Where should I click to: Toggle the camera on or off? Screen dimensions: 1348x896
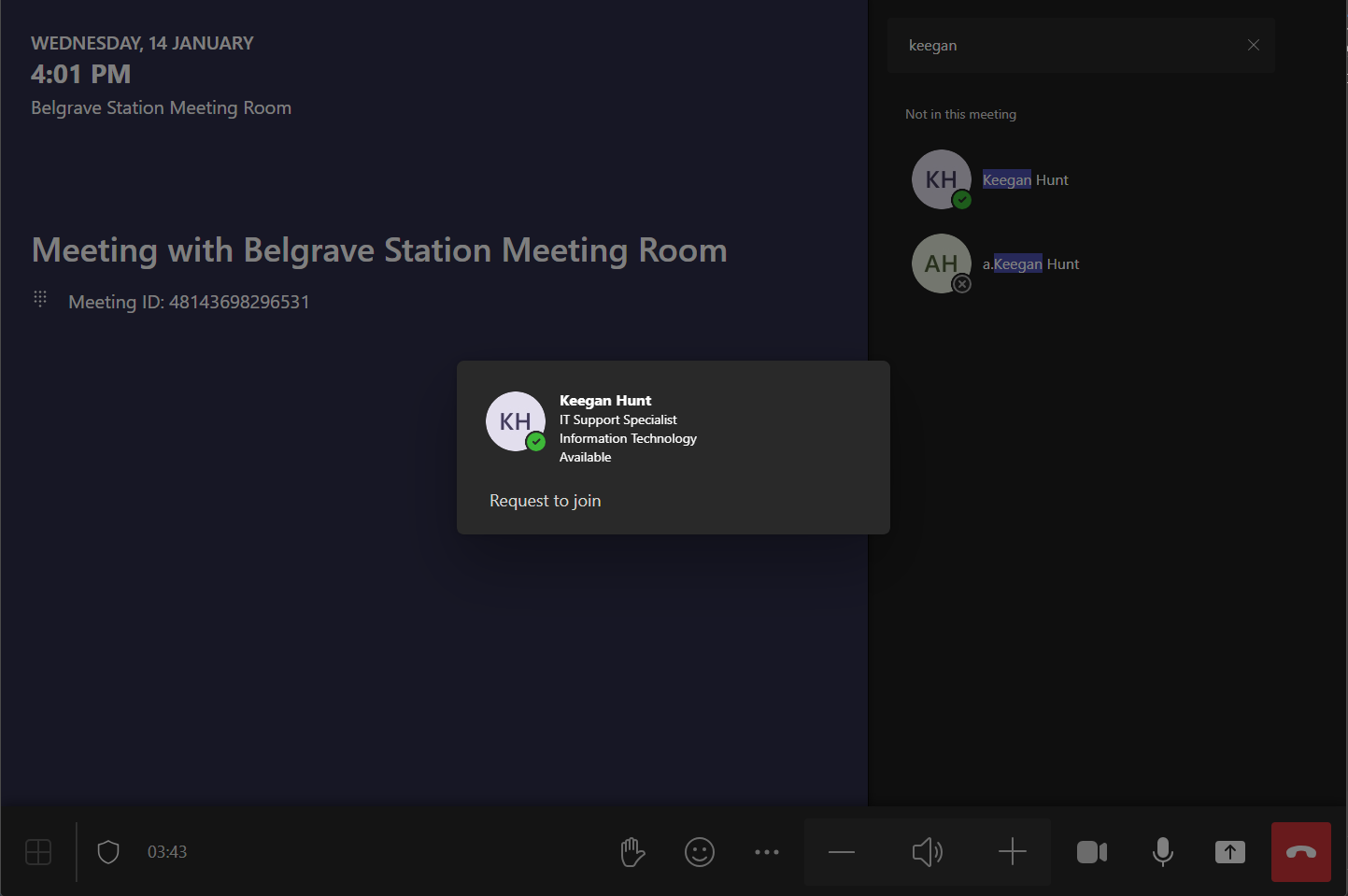1091,852
